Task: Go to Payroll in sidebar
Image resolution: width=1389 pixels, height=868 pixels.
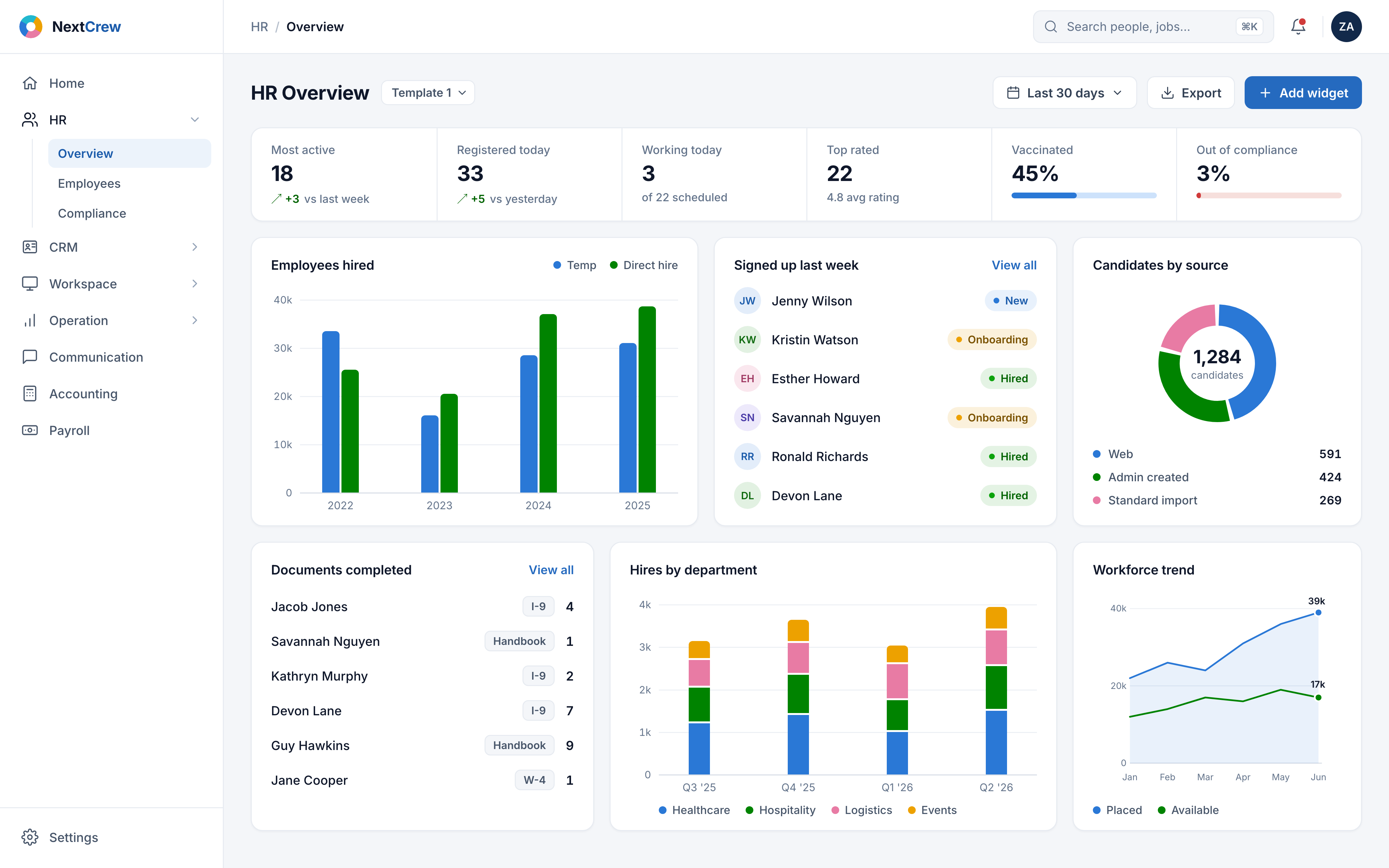Action: pos(111,430)
